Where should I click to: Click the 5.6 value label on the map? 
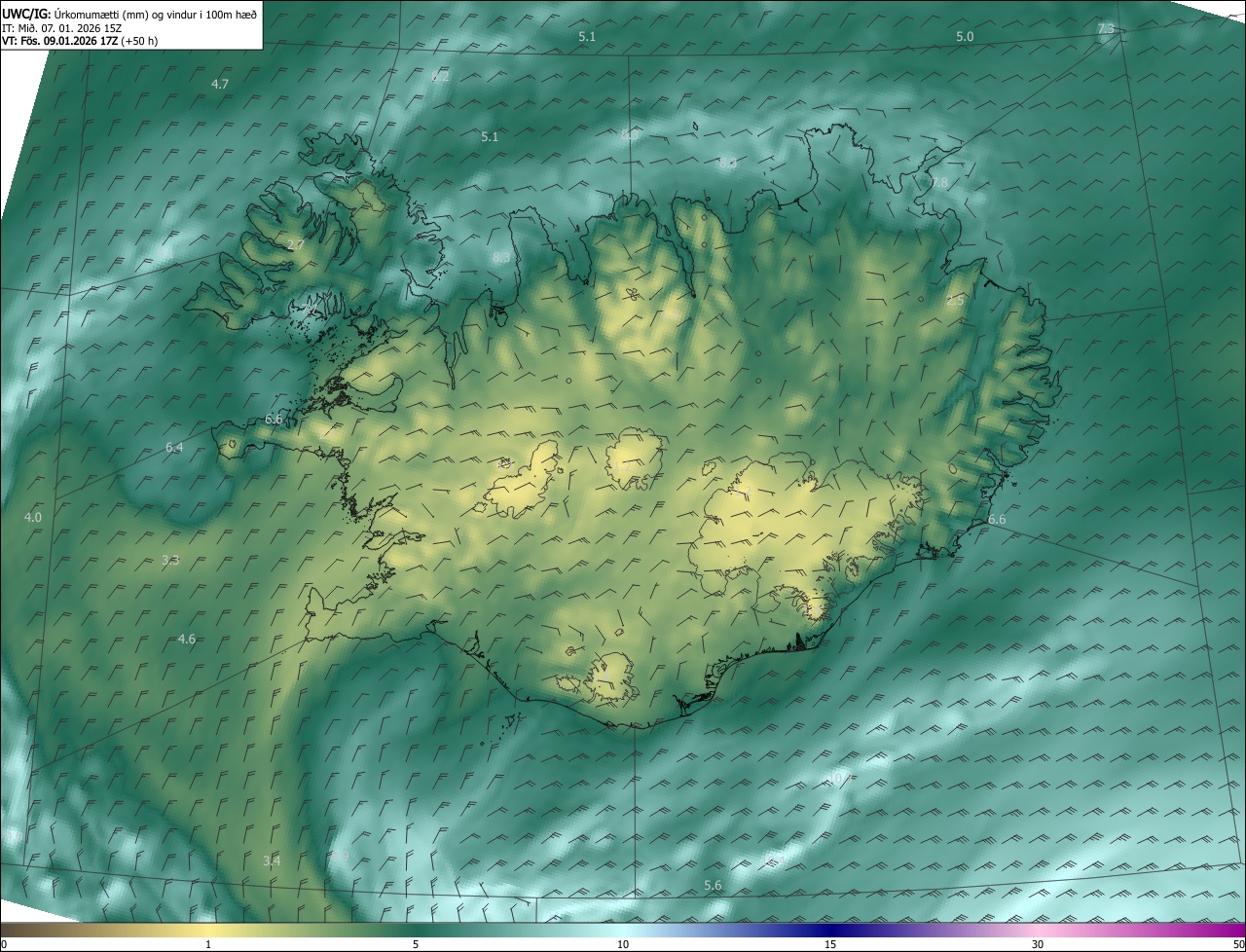click(713, 885)
